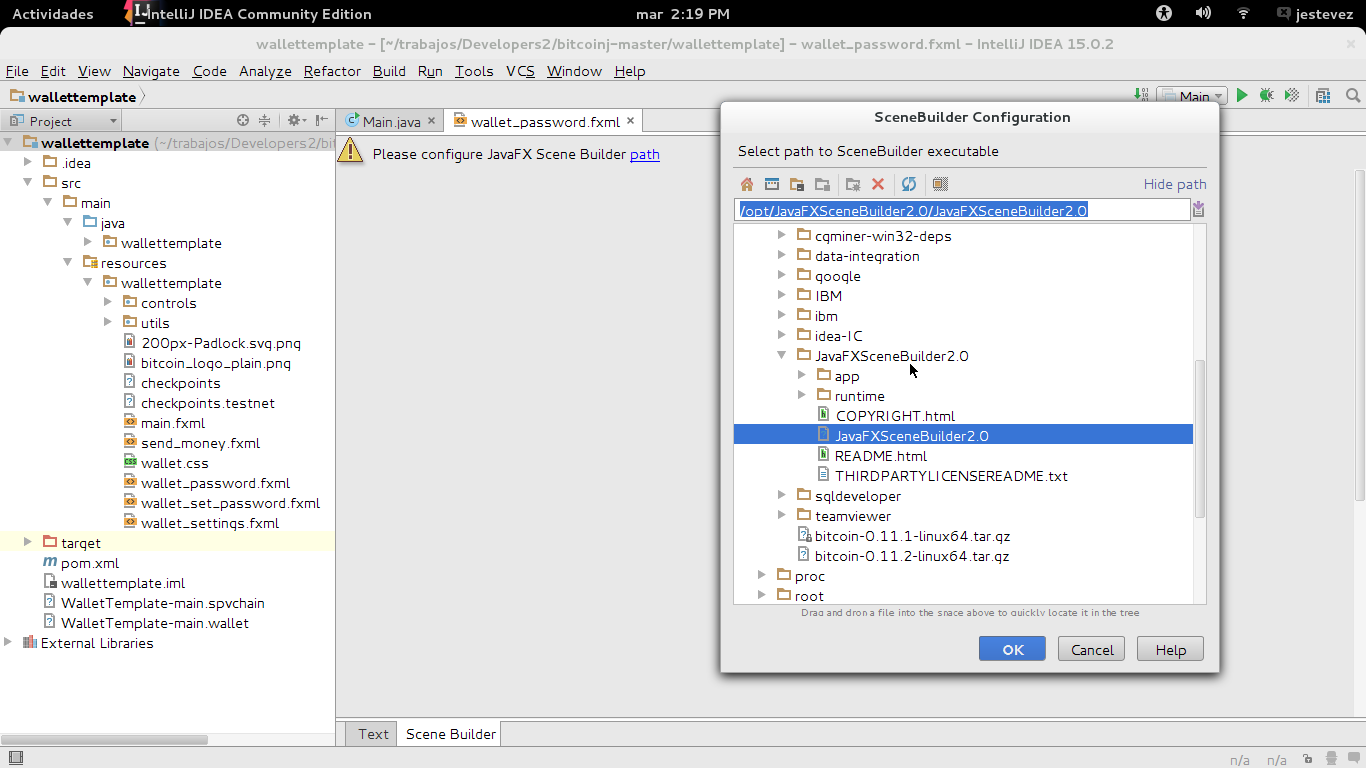The width and height of the screenshot is (1366, 768).
Task: Close the wallet_password.fxml editor tab
Action: tap(631, 121)
